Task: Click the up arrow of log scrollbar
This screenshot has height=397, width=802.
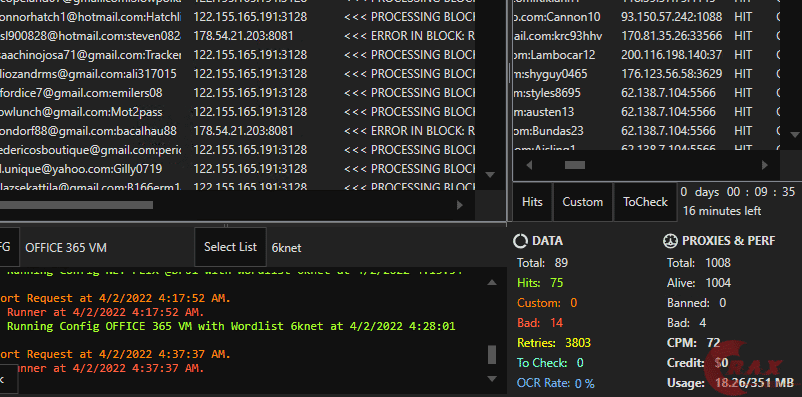Action: (x=492, y=282)
